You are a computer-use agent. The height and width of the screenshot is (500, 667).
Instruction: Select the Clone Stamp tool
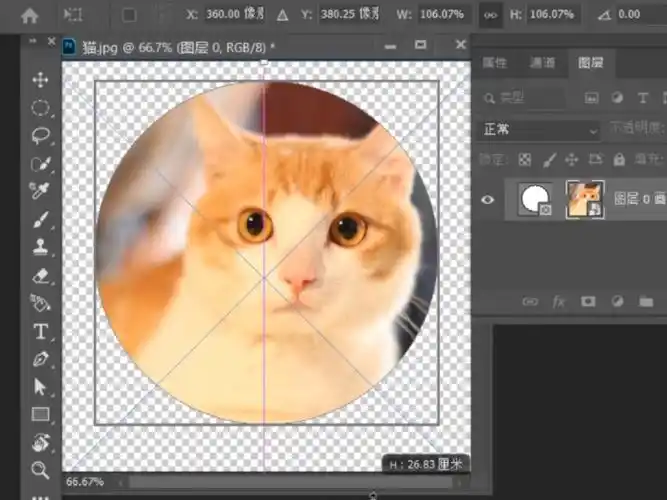tap(41, 246)
